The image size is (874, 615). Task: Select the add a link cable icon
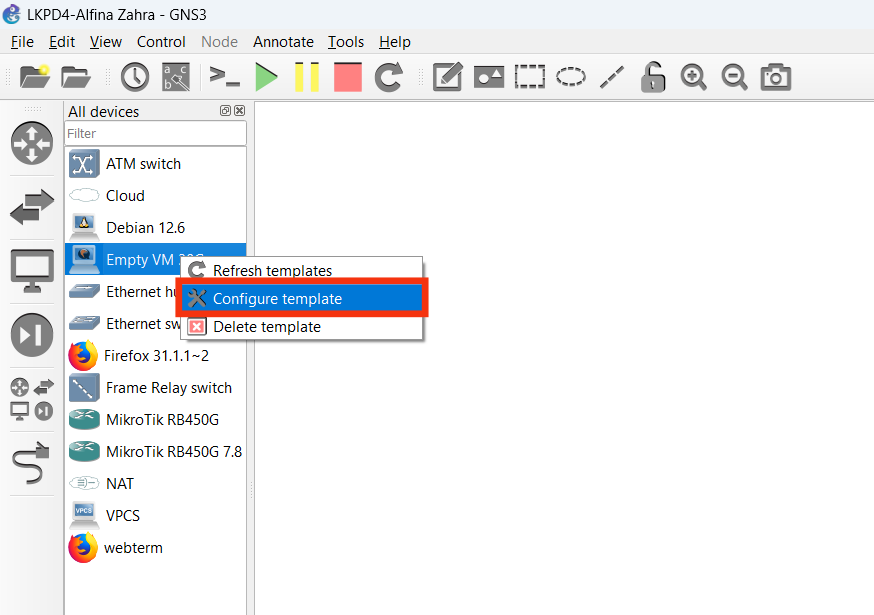point(32,464)
